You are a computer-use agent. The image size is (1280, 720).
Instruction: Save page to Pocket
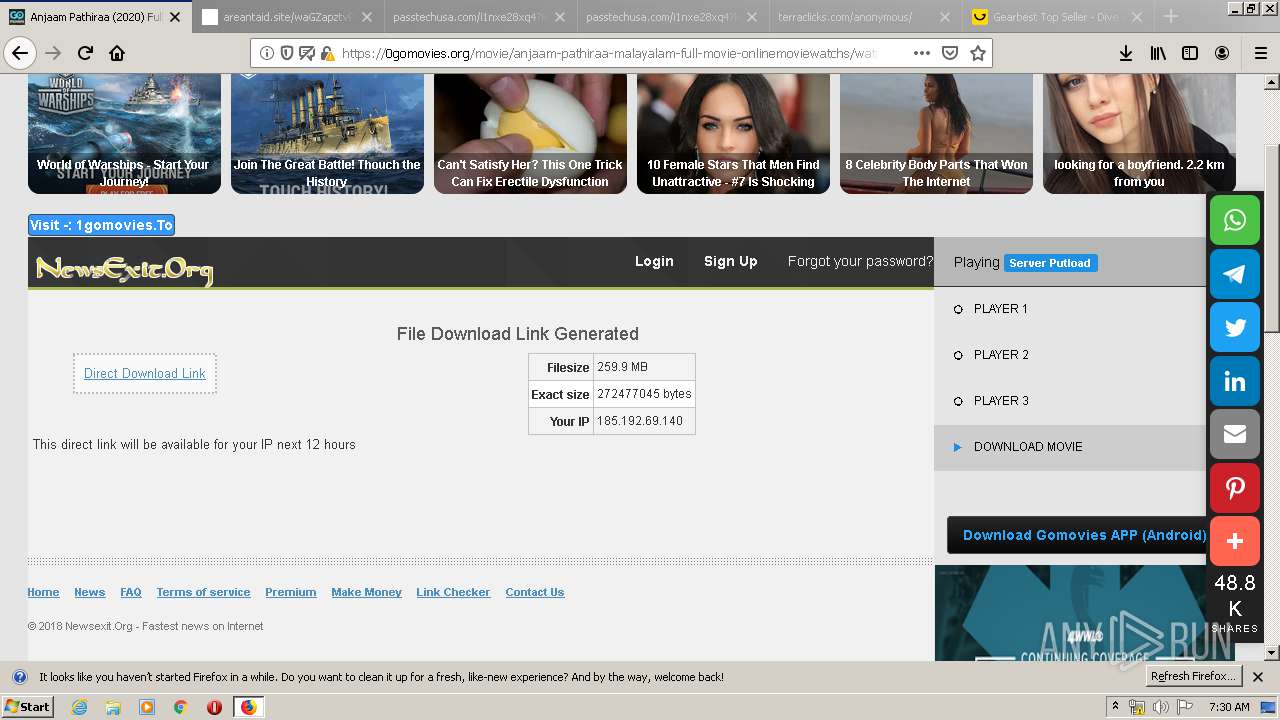point(950,53)
